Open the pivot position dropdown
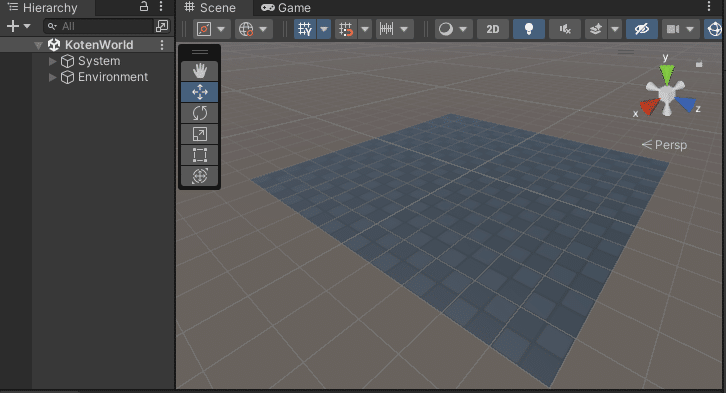The image size is (726, 393). (x=221, y=29)
